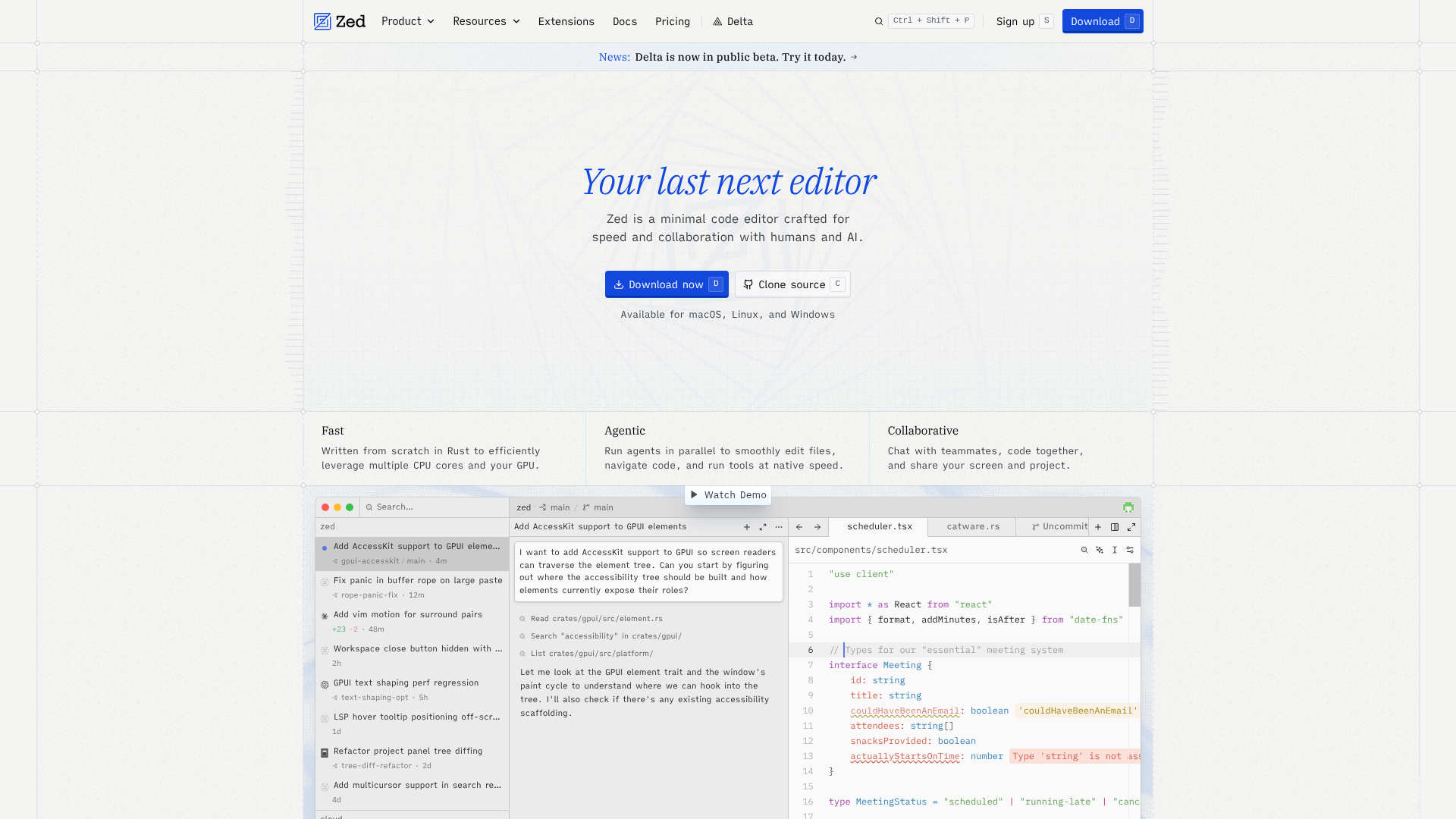Click the Search... field in the editor sidebar
This screenshot has width=1456, height=819.
(x=435, y=507)
